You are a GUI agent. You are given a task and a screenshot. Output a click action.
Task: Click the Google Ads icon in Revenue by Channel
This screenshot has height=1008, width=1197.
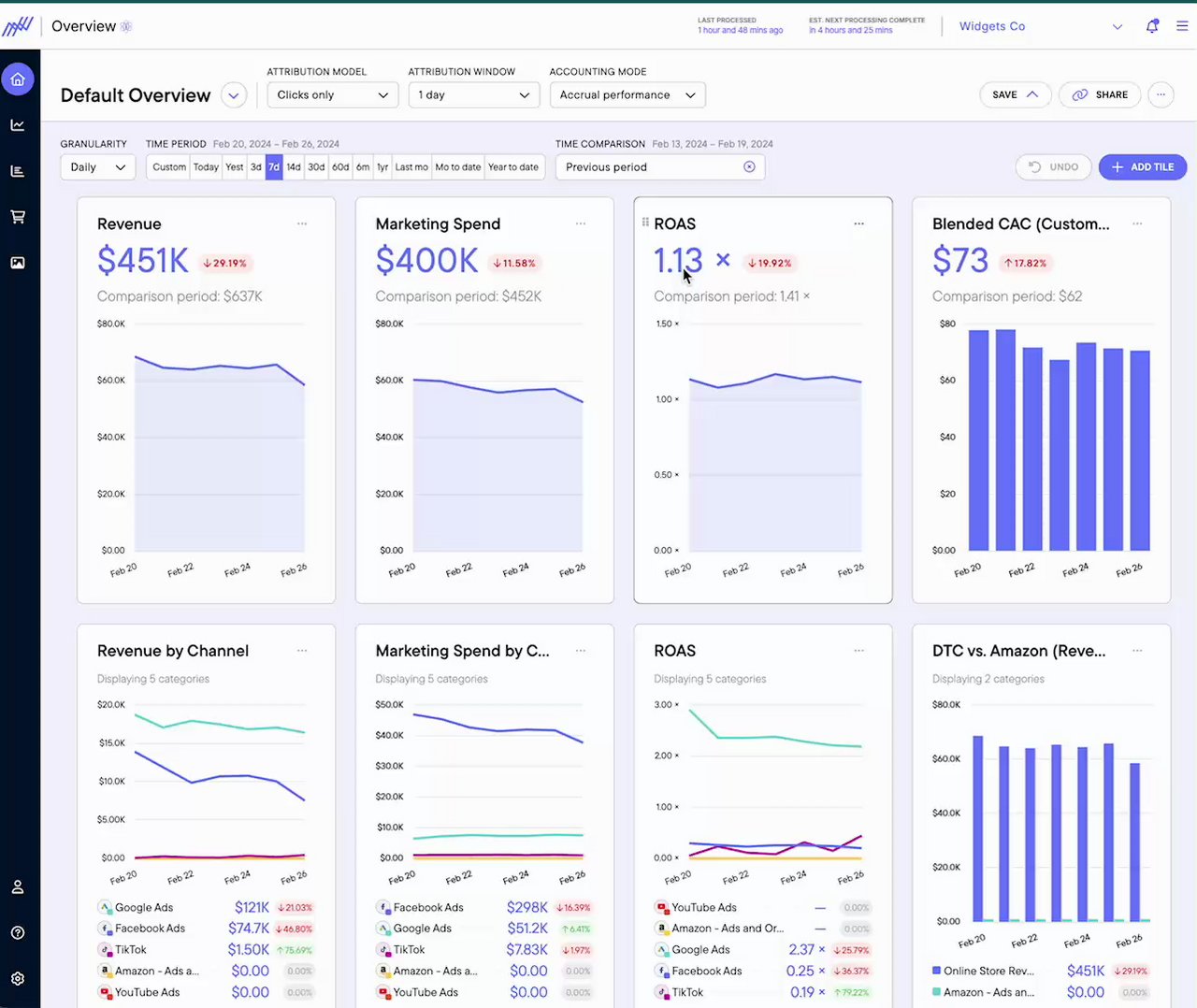click(x=105, y=908)
